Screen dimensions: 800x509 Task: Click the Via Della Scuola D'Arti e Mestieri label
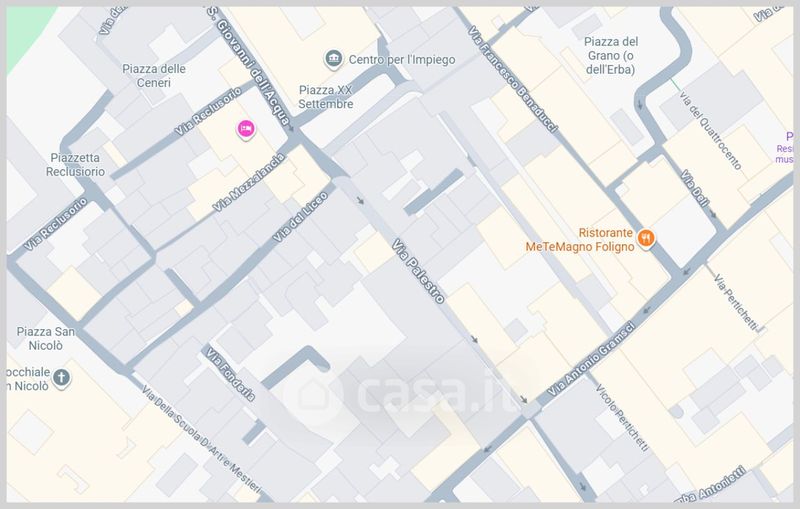[x=201, y=440]
